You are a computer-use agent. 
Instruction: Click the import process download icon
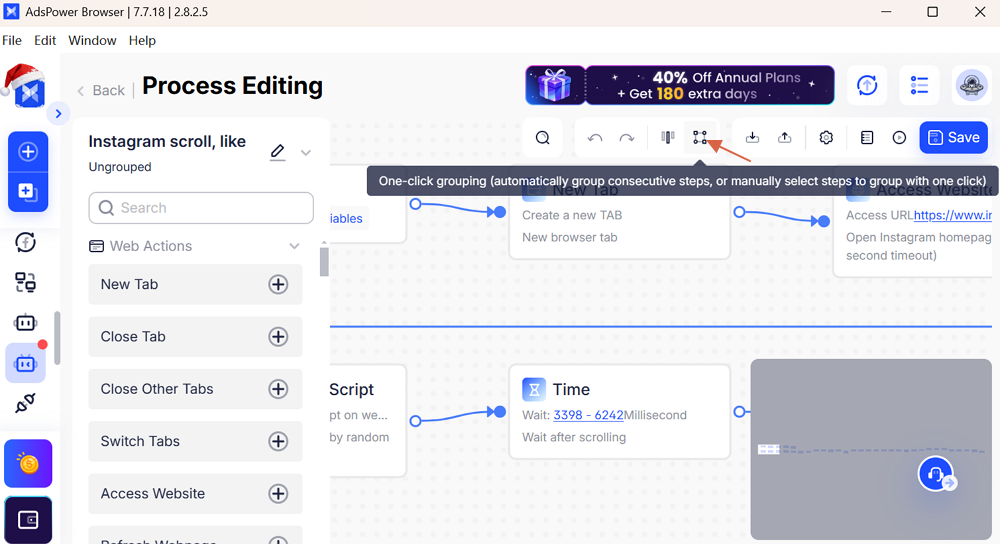pos(753,138)
